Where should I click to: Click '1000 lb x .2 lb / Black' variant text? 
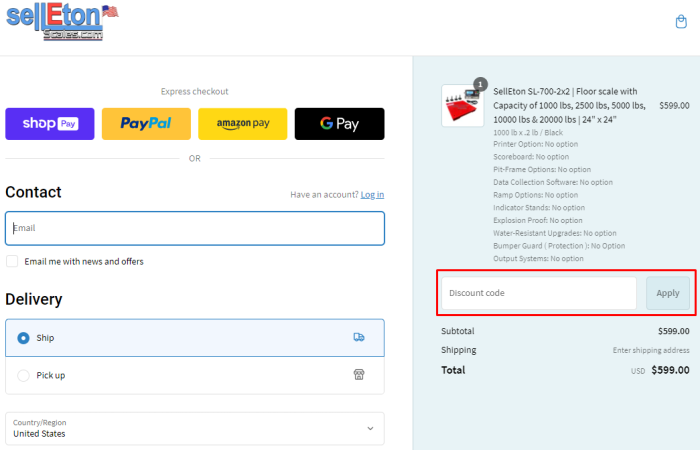tap(528, 133)
